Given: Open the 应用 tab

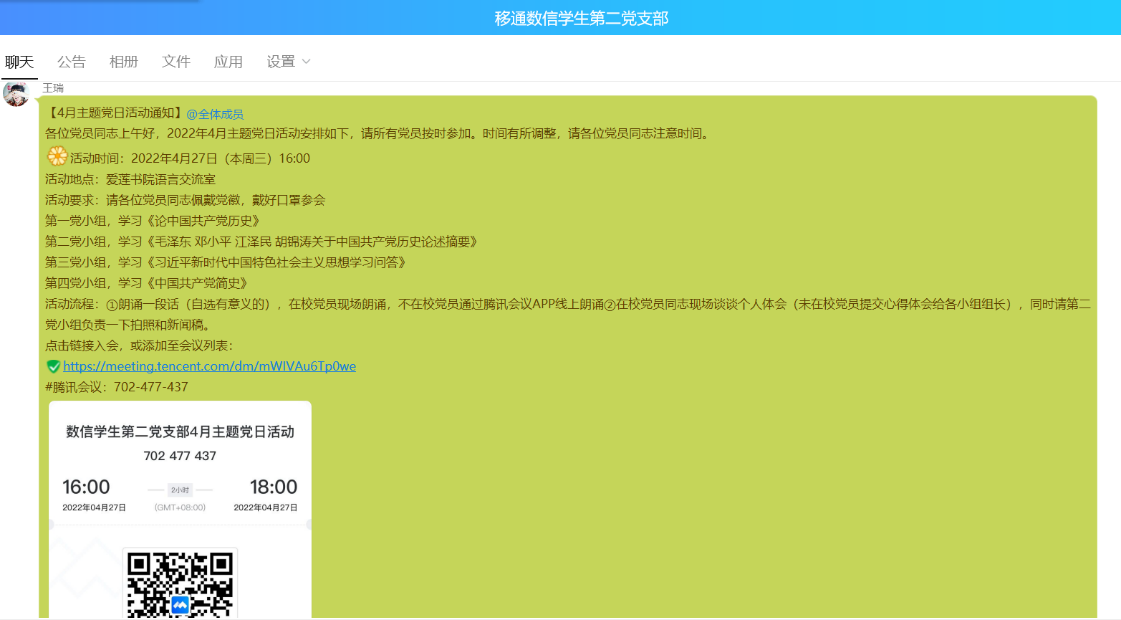Looking at the screenshot, I should (228, 62).
